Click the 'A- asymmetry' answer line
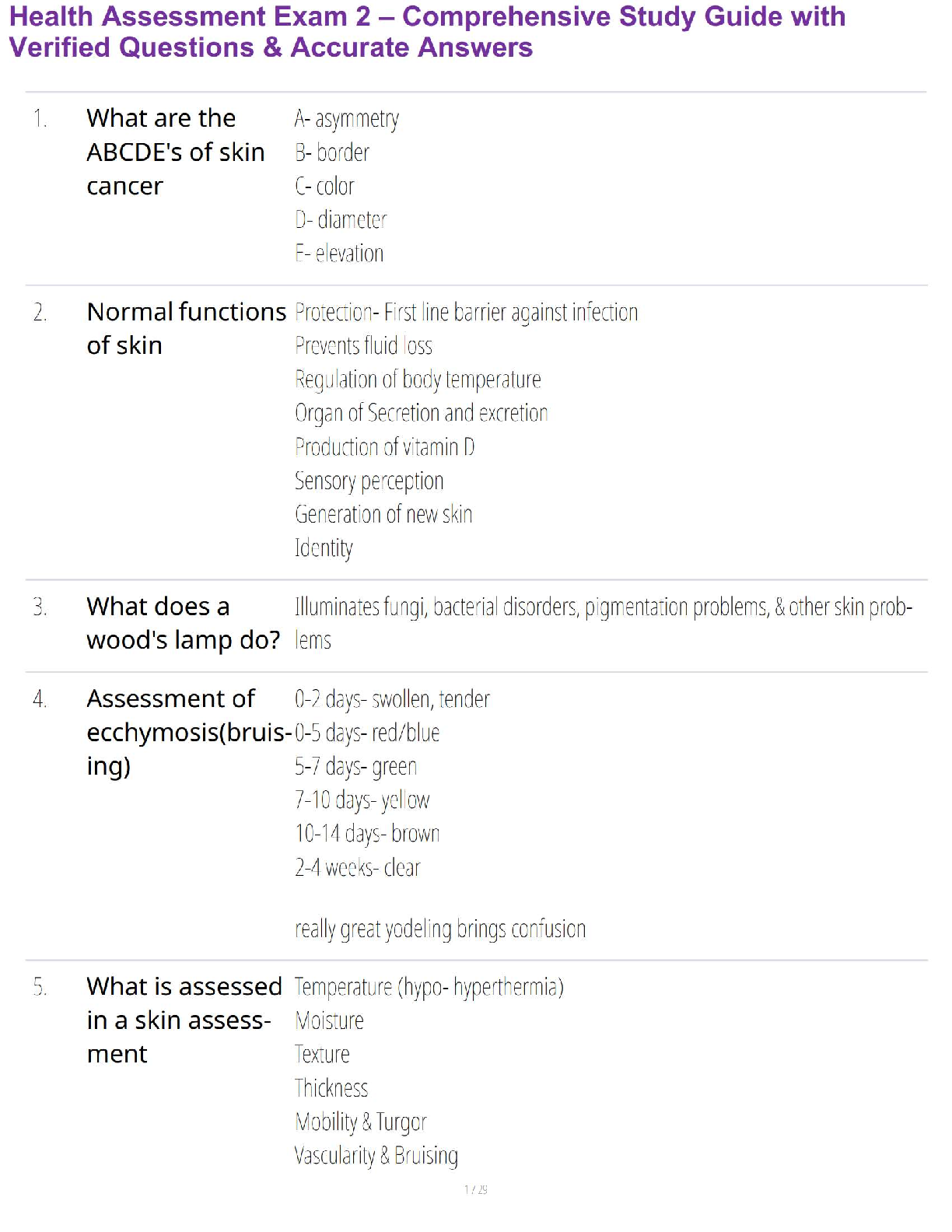 pos(346,119)
